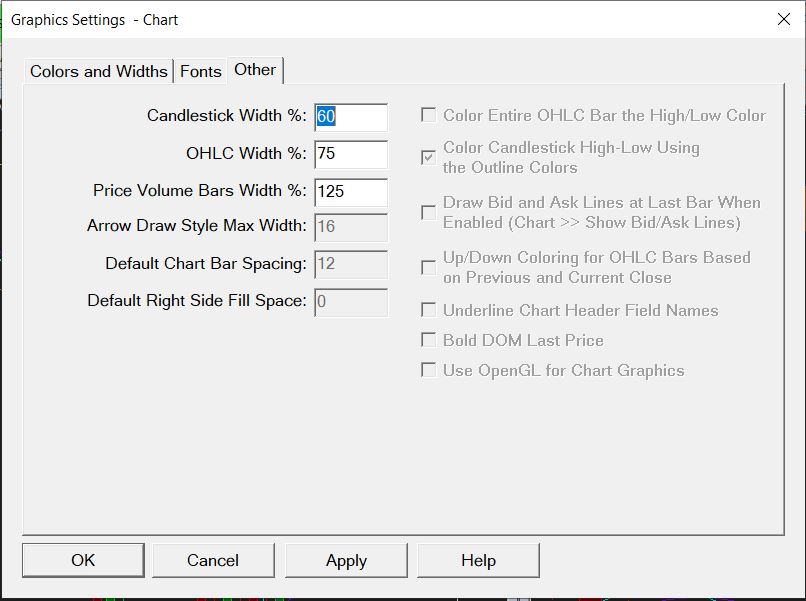
Task: Click the Candlestick Width % field
Action: pos(350,116)
